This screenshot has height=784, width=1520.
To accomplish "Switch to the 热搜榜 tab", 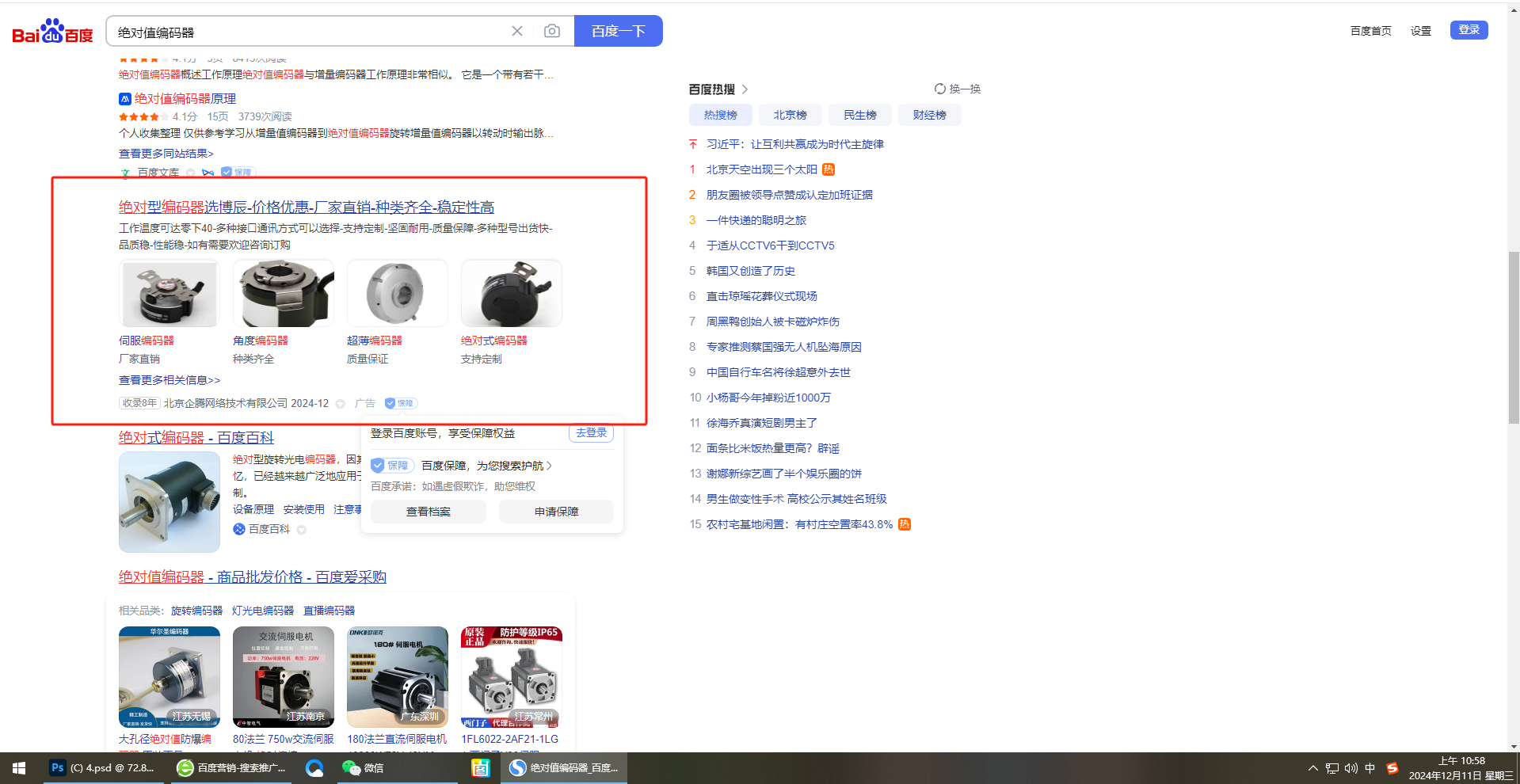I will (x=721, y=115).
